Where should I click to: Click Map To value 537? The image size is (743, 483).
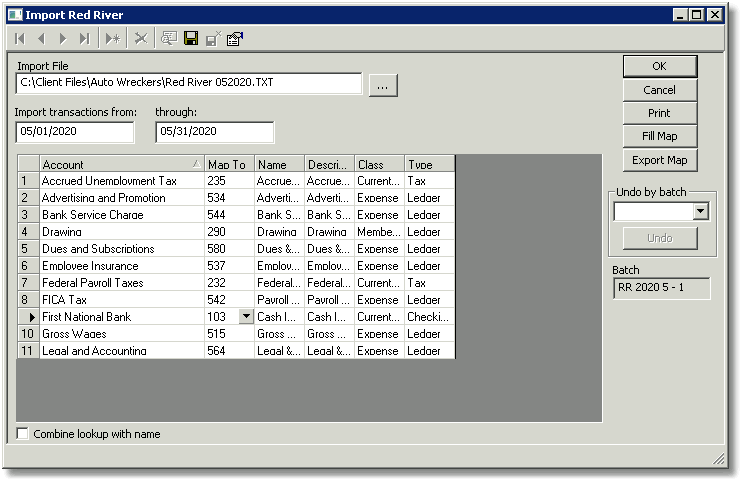[229, 266]
